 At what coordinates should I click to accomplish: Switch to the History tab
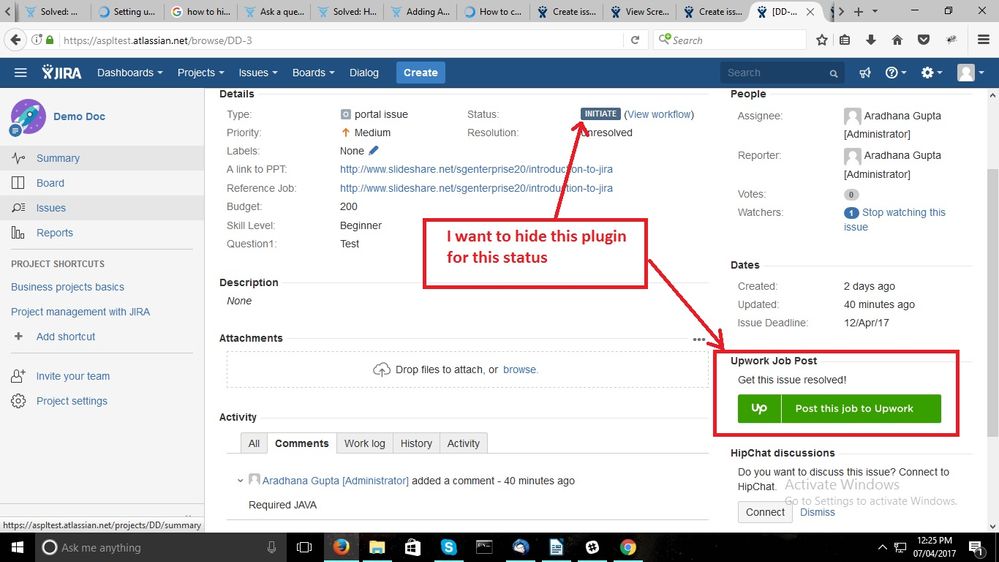416,443
